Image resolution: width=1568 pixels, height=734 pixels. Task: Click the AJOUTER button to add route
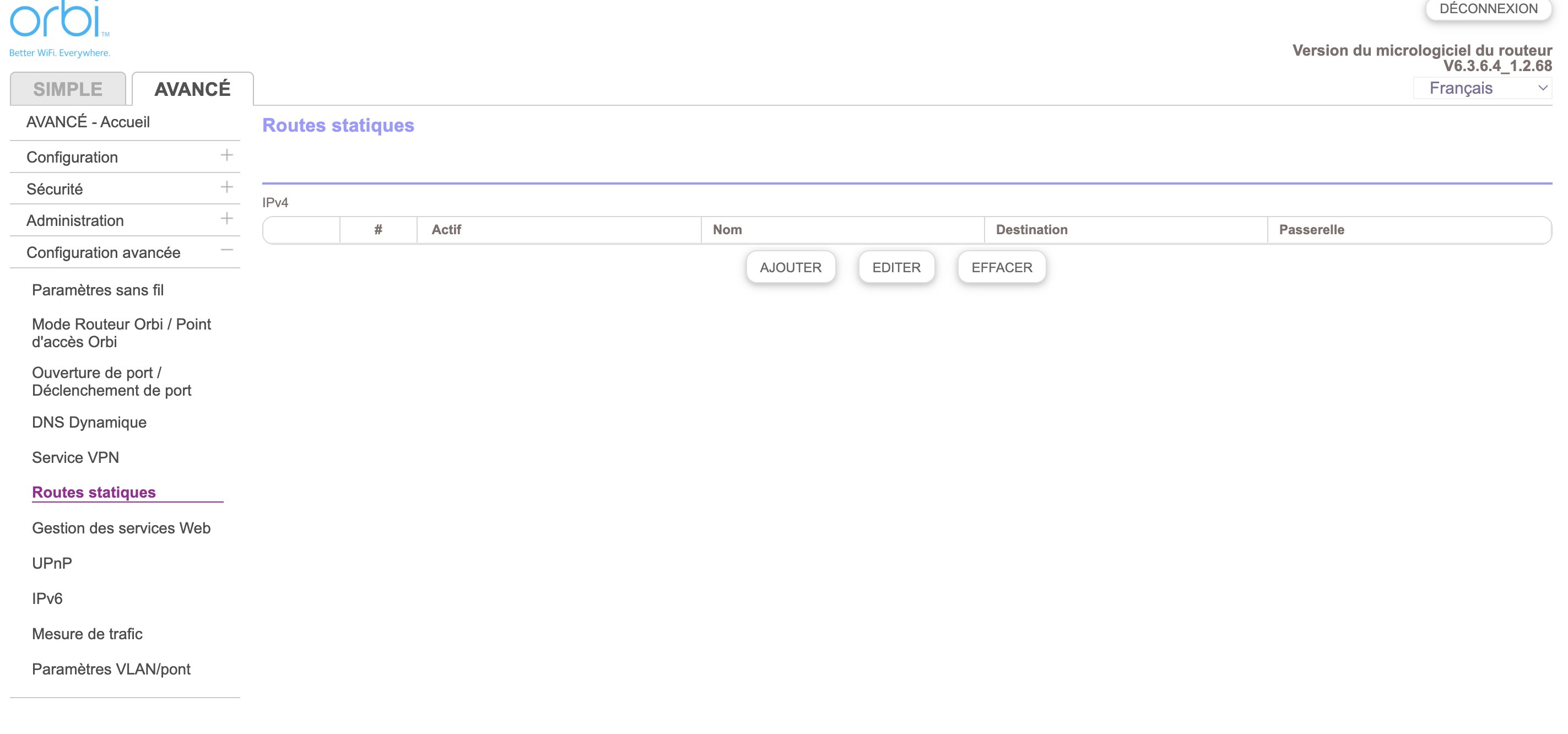tap(791, 267)
